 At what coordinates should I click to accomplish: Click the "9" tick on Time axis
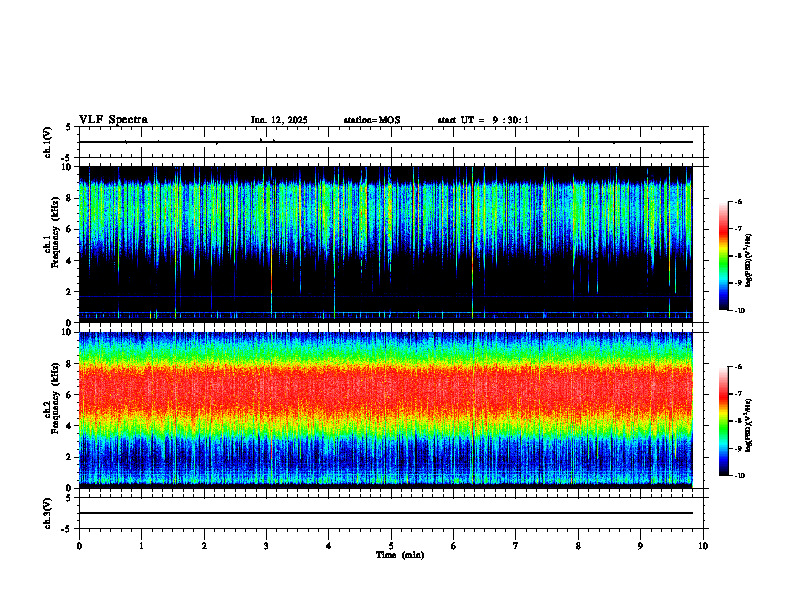click(x=640, y=546)
